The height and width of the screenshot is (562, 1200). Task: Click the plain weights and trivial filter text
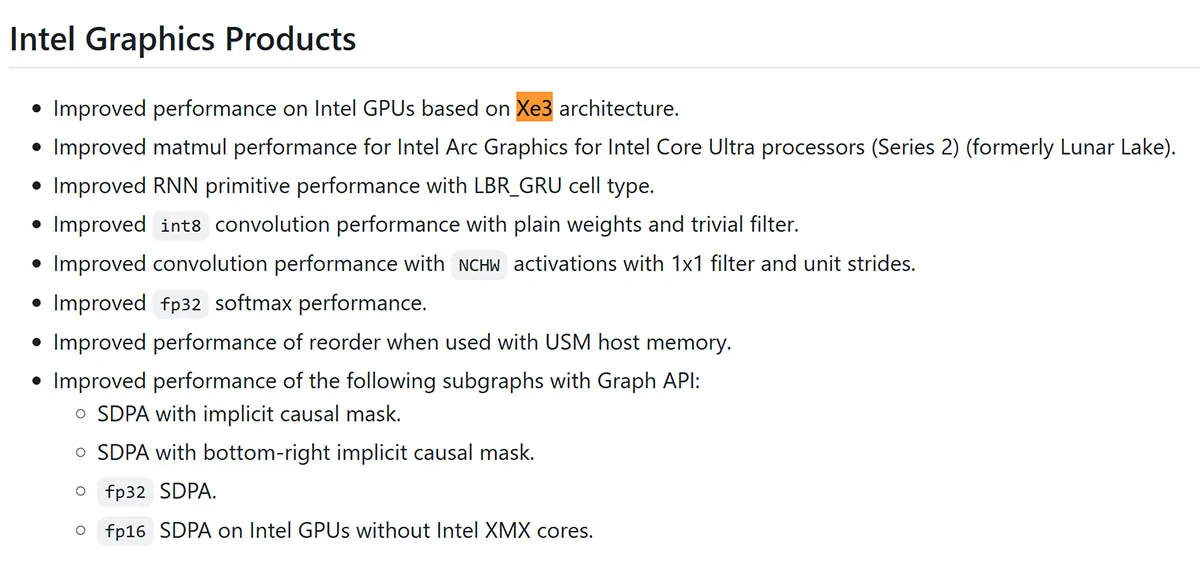pyautogui.click(x=656, y=225)
